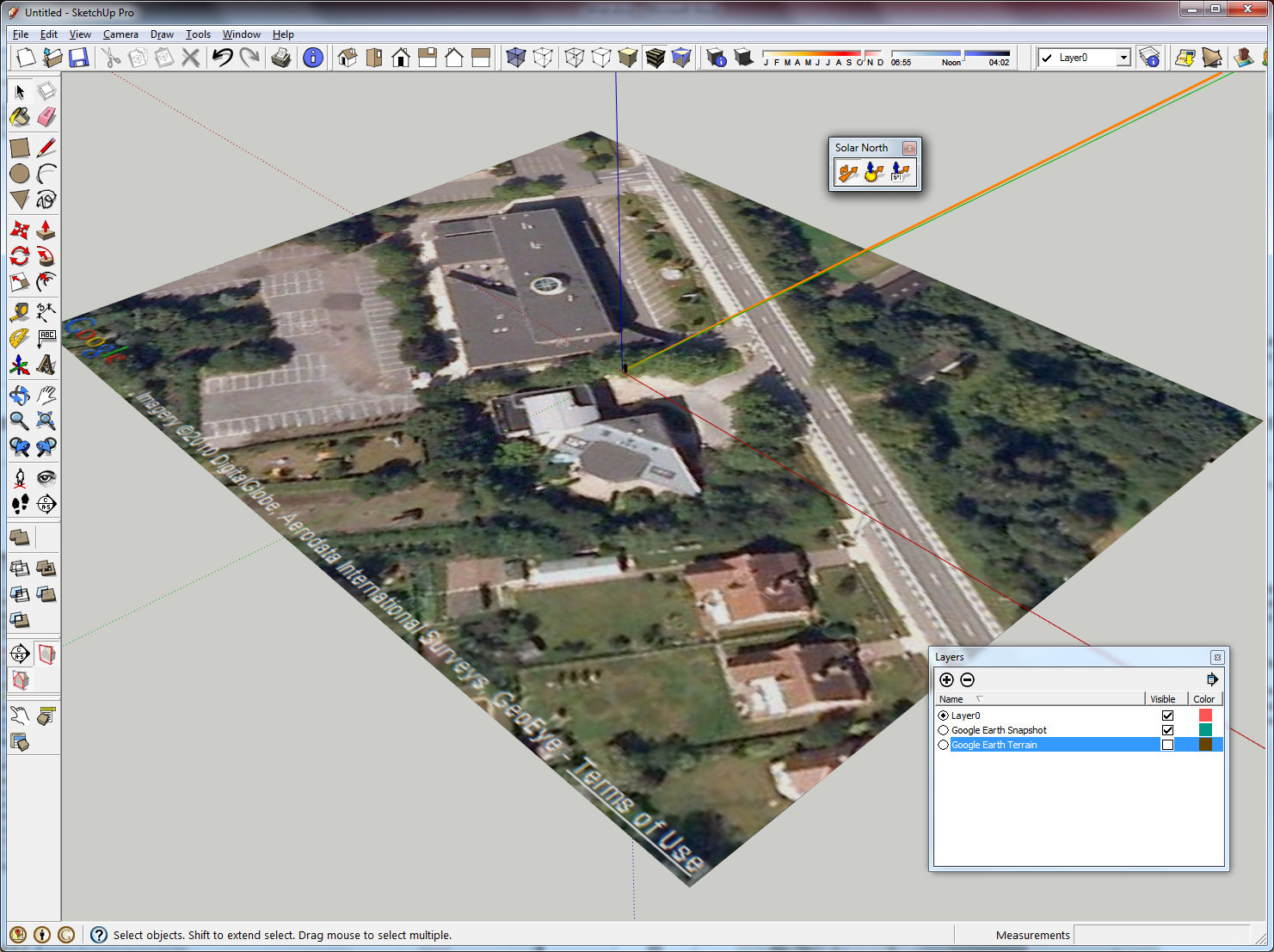Select the Circle drawing tool

pyautogui.click(x=20, y=174)
